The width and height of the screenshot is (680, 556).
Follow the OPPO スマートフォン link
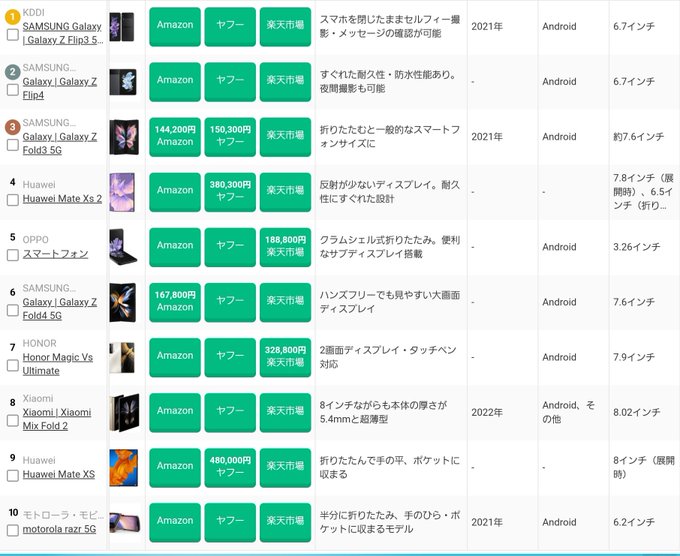click(x=55, y=254)
